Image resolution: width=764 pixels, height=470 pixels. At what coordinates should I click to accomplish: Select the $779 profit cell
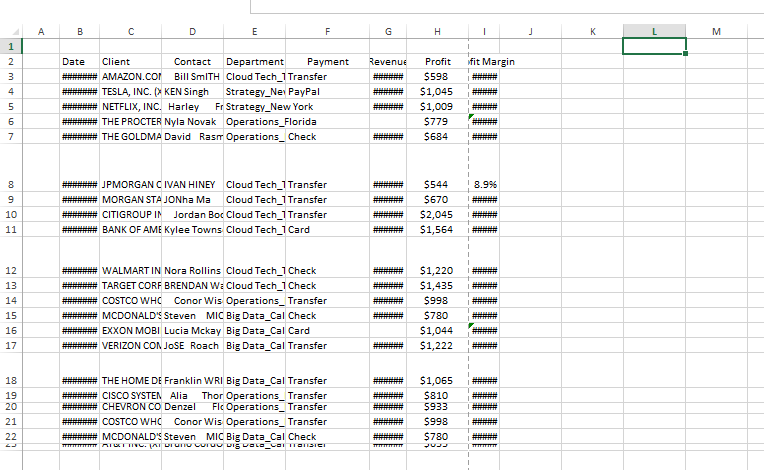tap(437, 122)
